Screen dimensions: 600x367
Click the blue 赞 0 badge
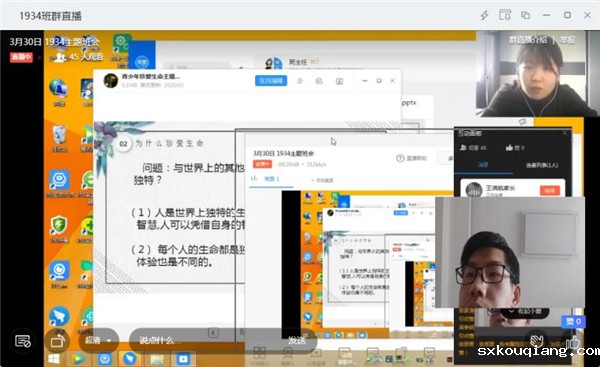click(572, 321)
